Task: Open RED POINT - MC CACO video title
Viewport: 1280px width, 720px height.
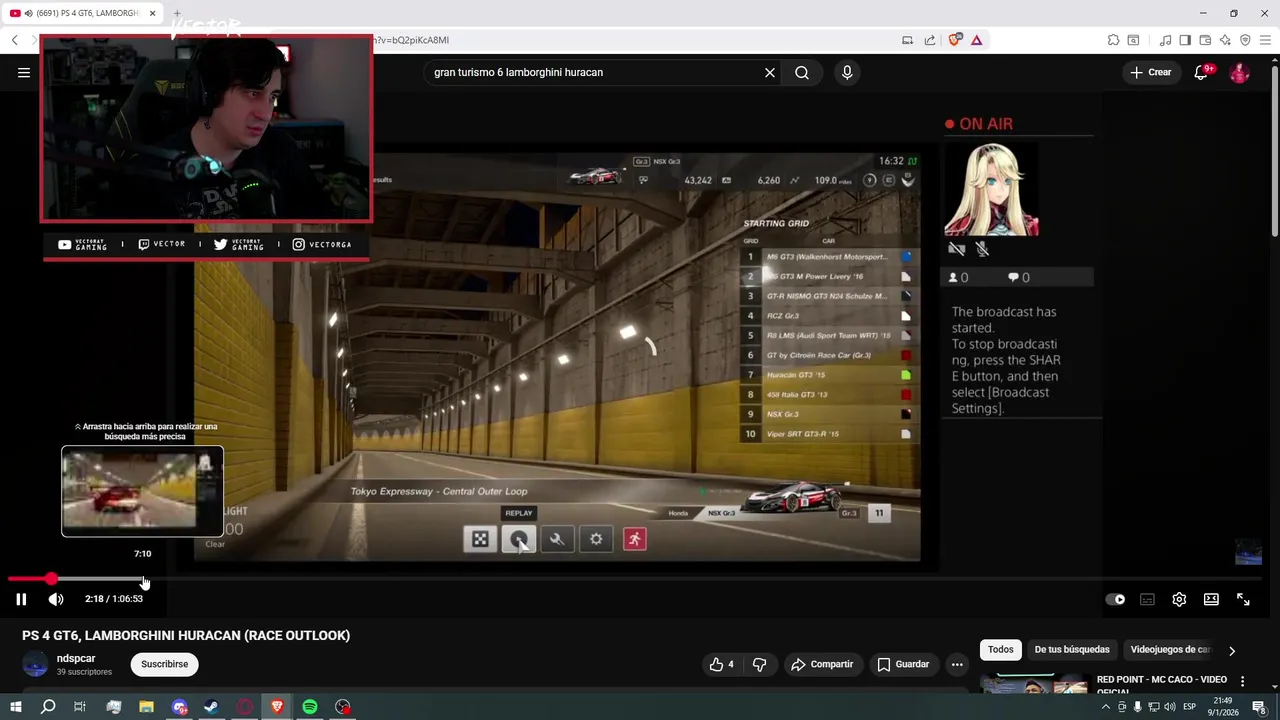Action: tap(1161, 684)
